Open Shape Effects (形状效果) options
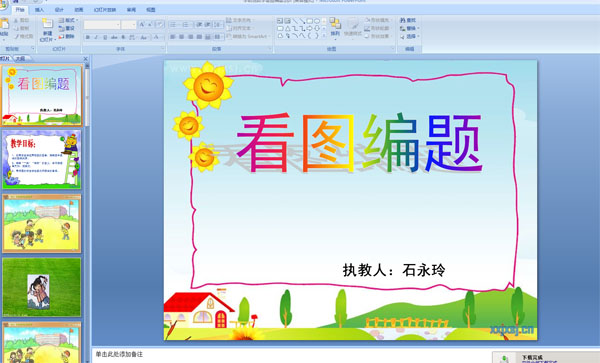This screenshot has width=600, height=363. (378, 36)
